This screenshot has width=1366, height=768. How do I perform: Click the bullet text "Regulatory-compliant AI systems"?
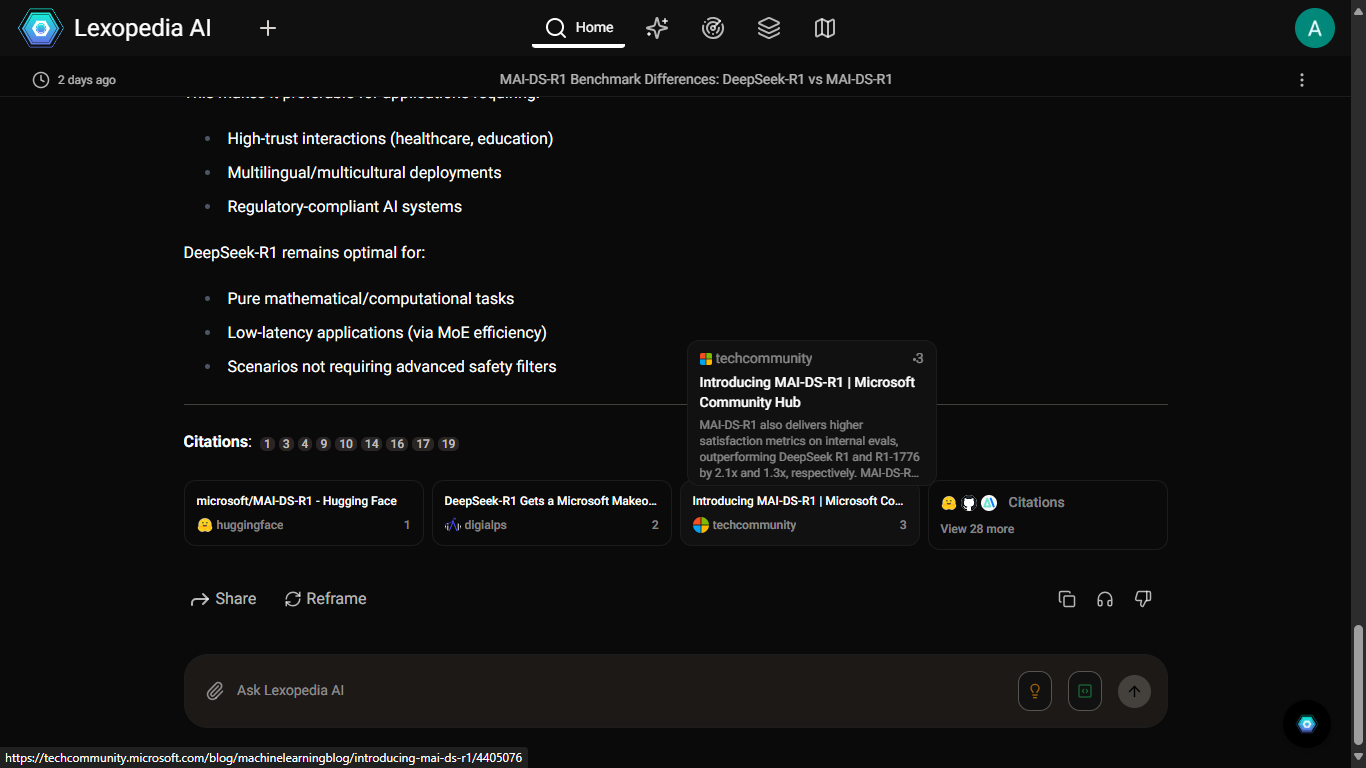pos(345,207)
